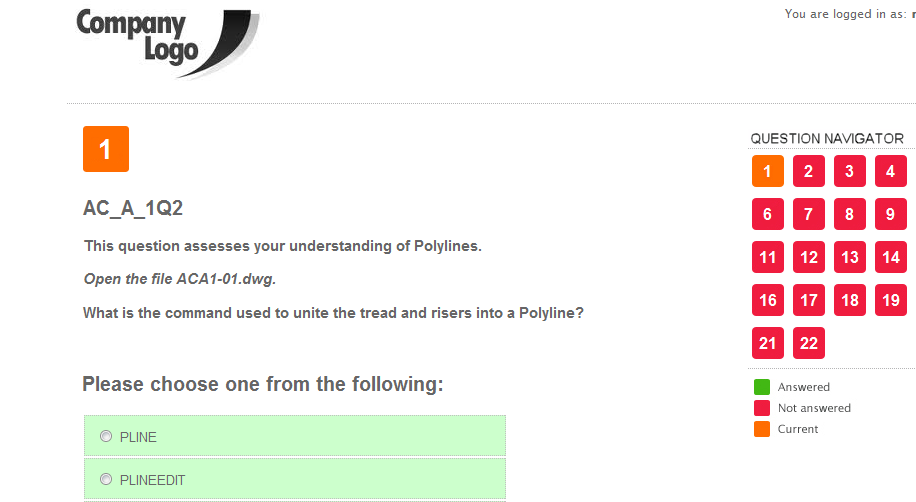Navigate to question 6

coord(767,214)
